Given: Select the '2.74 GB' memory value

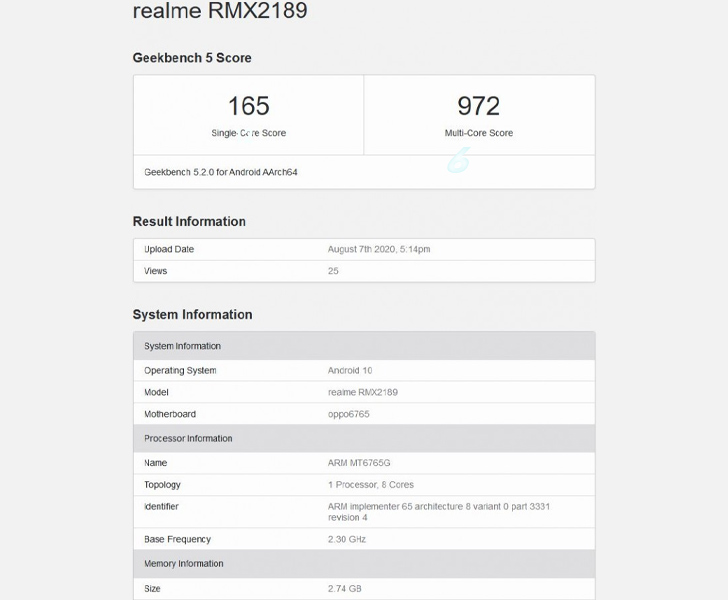Looking at the screenshot, I should tap(344, 588).
